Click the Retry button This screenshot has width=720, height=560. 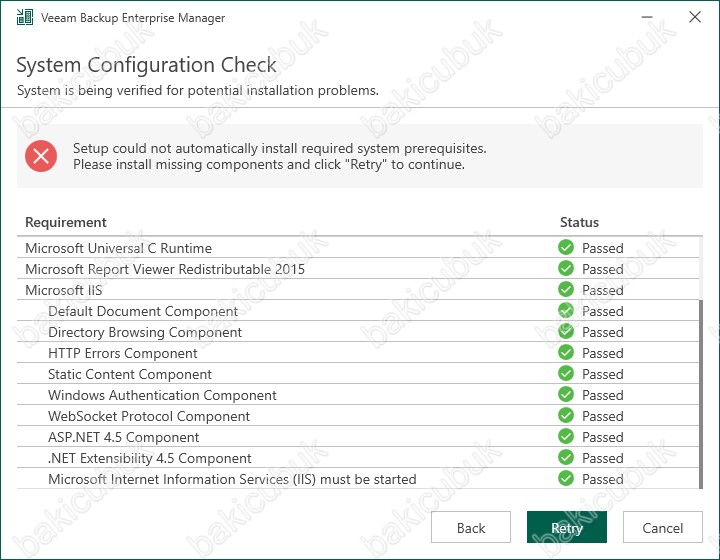coord(567,527)
